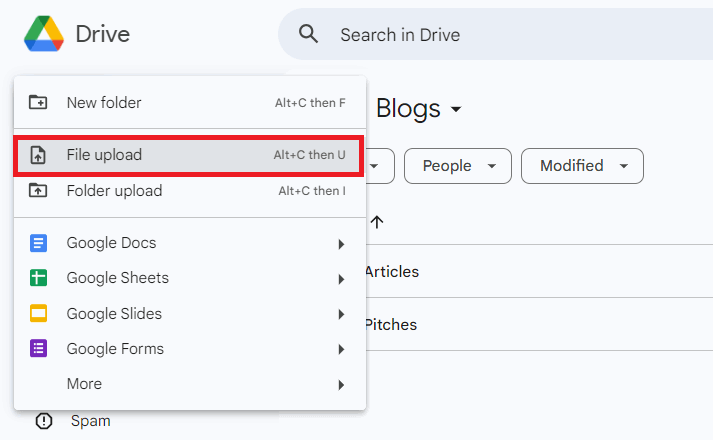The width and height of the screenshot is (713, 440).
Task: Expand the Google Slides submenu arrow
Action: (341, 314)
